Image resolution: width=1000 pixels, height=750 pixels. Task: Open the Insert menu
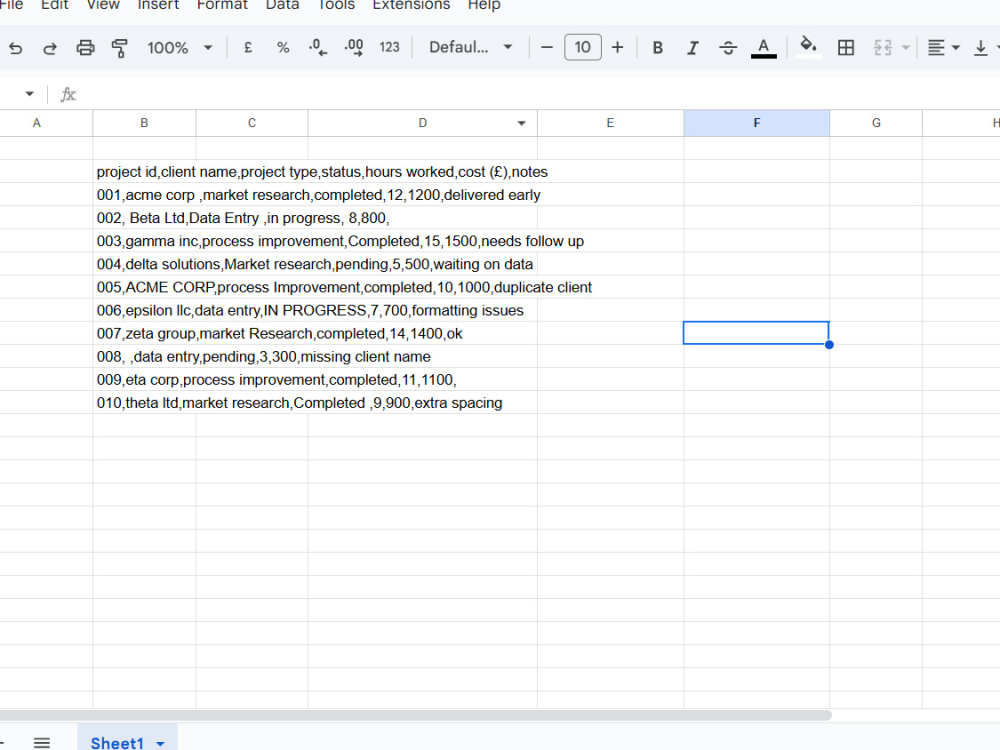coord(158,5)
